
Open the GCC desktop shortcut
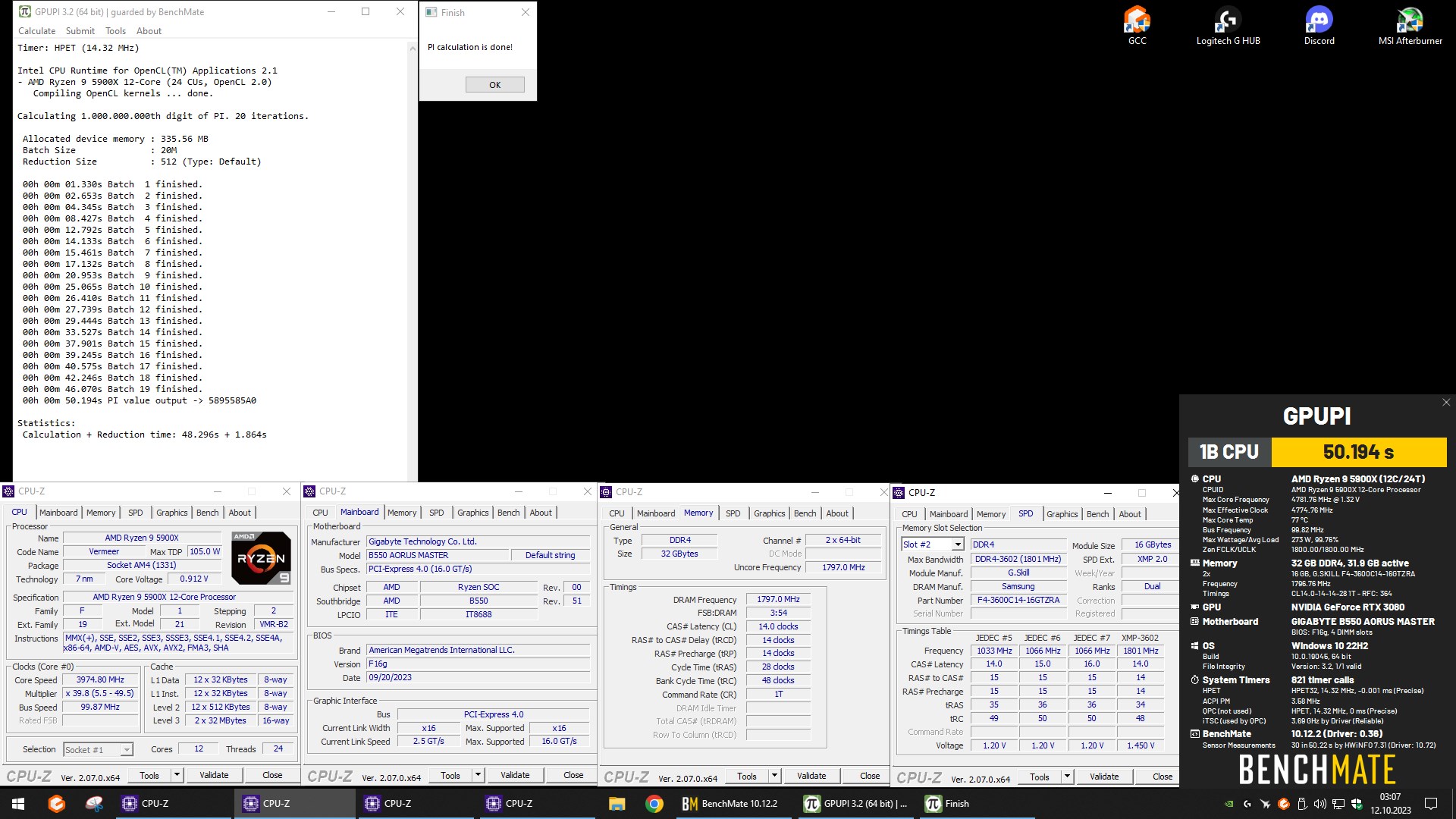(1137, 25)
